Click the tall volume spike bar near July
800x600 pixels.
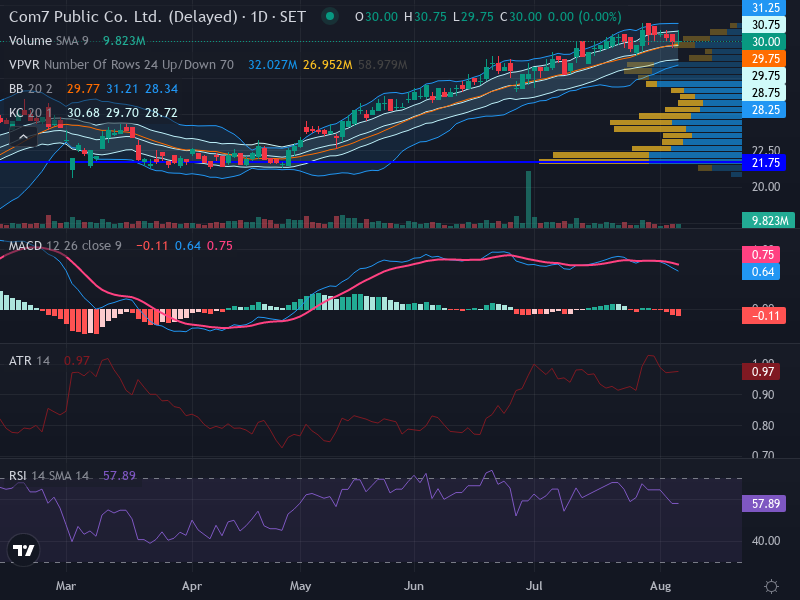[529, 199]
